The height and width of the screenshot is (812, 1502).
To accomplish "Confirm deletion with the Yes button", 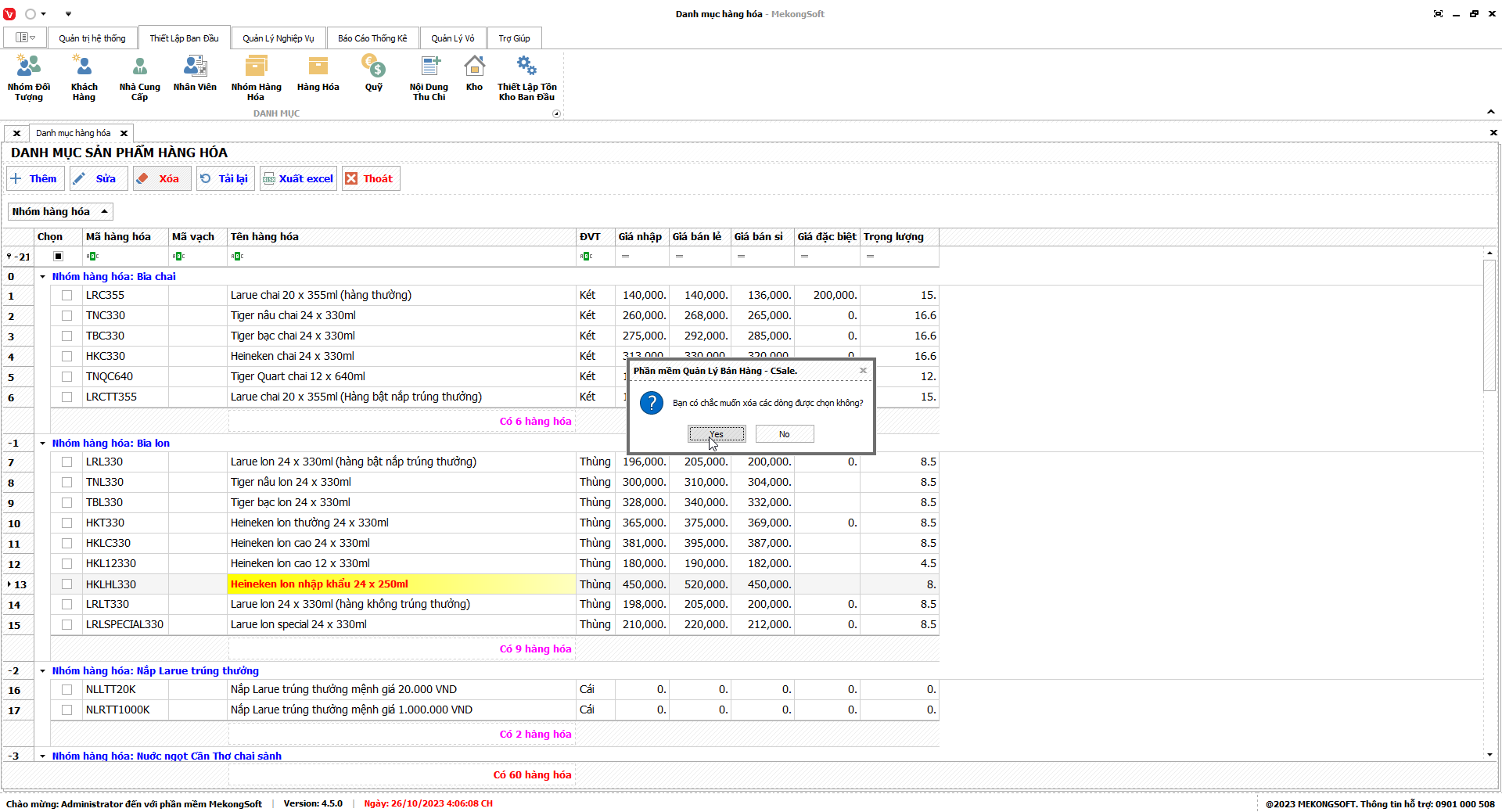I will pos(717,434).
